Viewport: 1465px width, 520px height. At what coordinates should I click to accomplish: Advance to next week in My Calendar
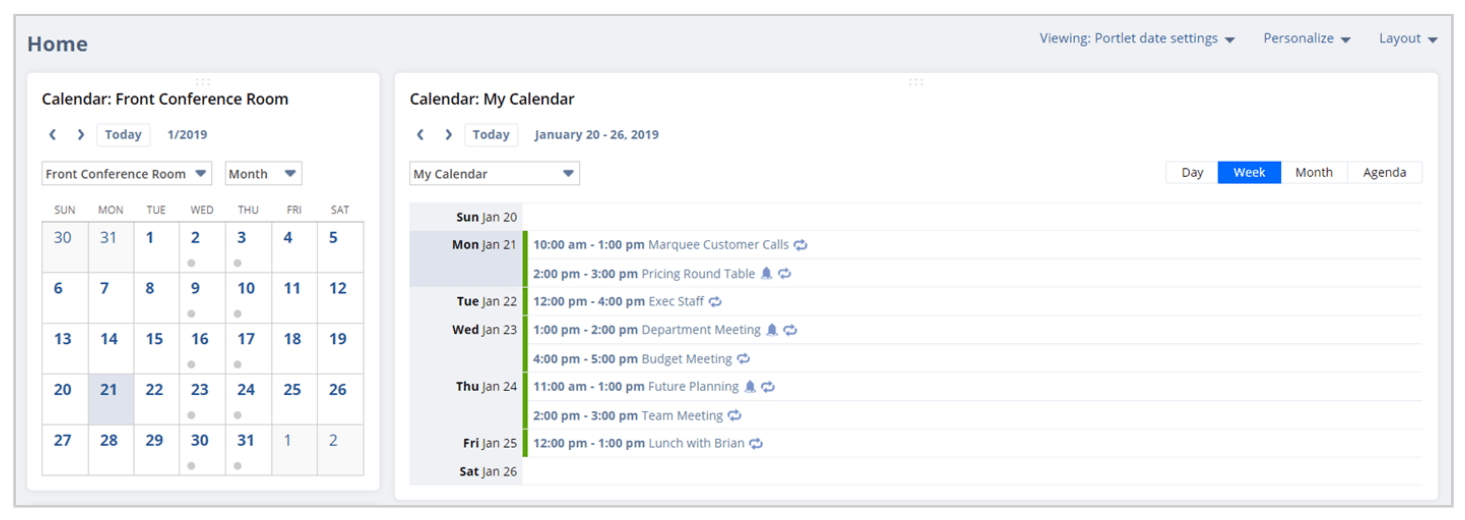click(448, 135)
